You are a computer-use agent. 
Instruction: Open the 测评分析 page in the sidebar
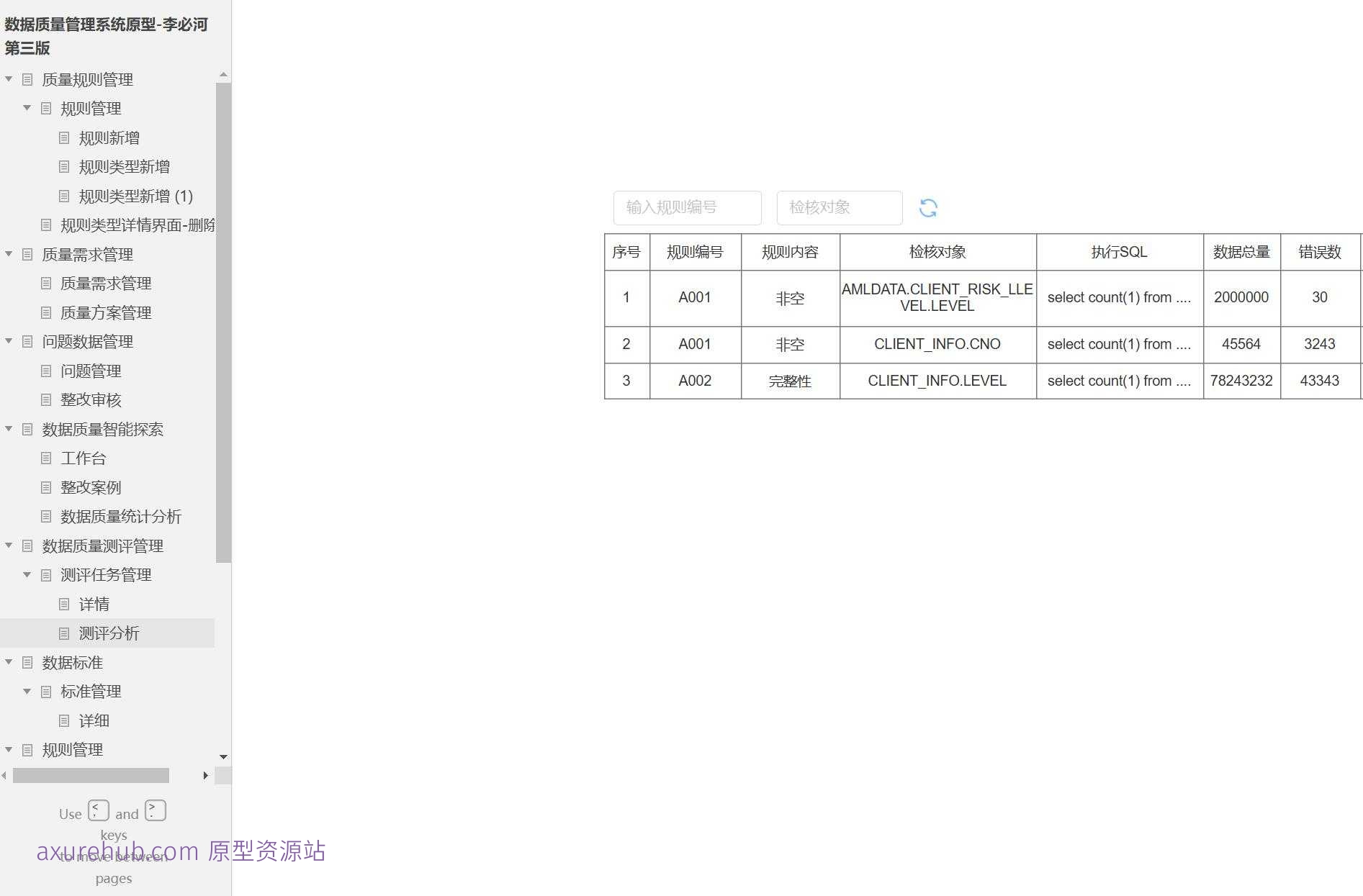(108, 633)
